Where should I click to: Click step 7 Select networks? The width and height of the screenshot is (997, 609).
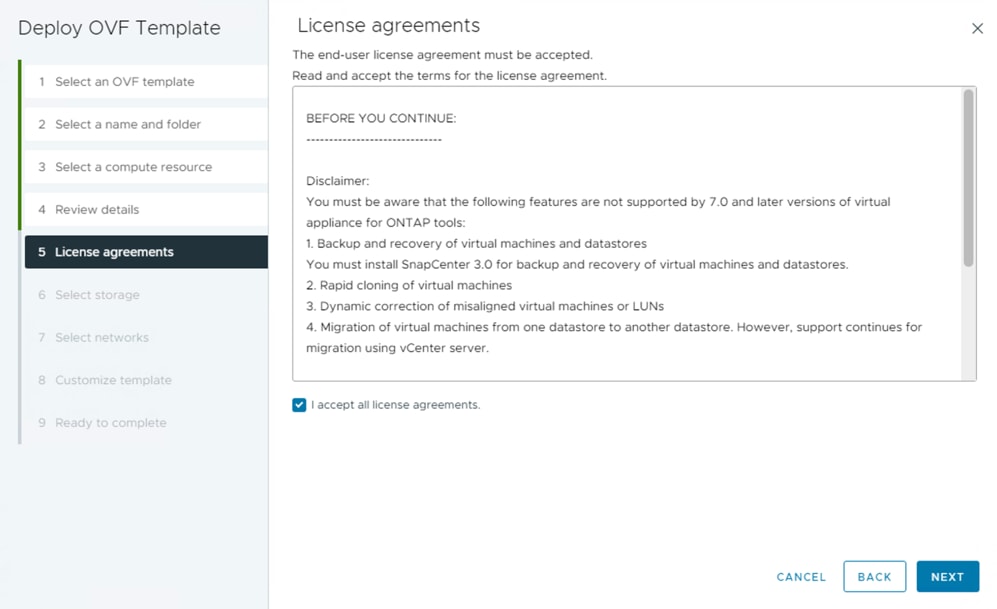pyautogui.click(x=101, y=338)
